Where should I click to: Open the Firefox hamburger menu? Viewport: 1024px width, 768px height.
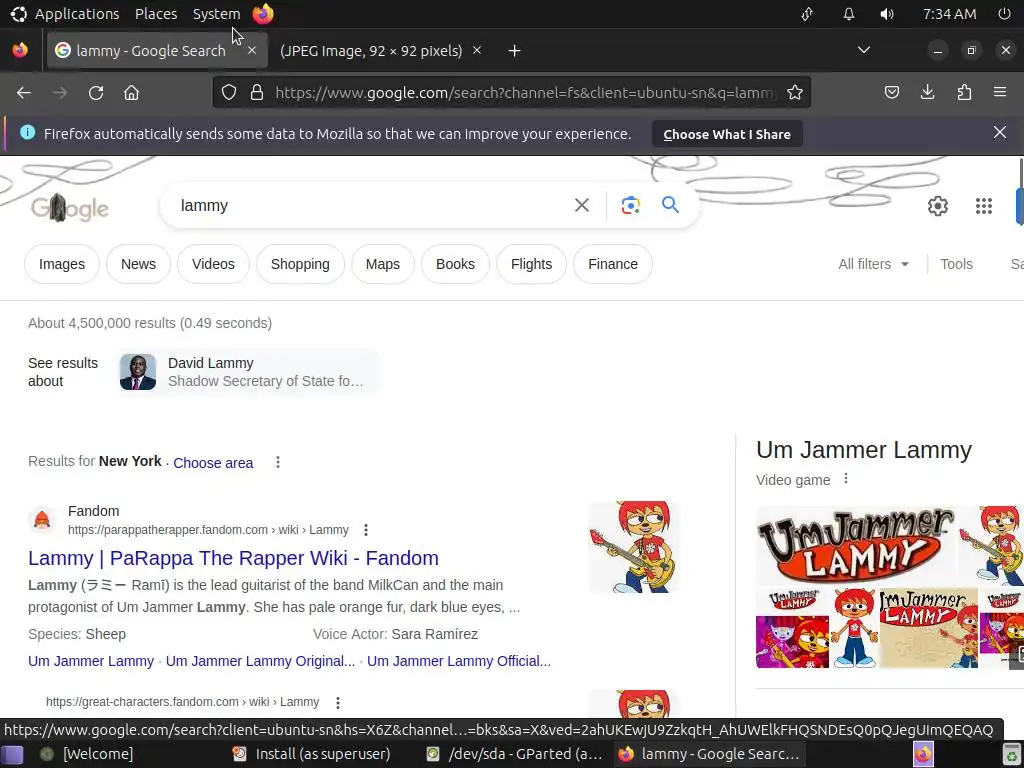pyautogui.click(x=1000, y=93)
